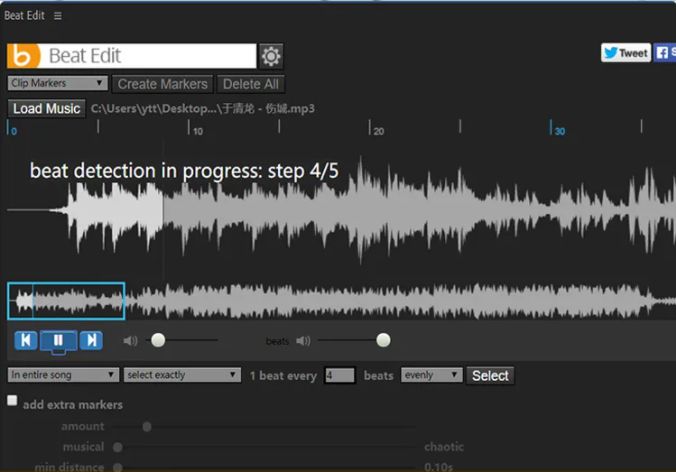Screen dimensions: 676x472
Task: Click the blue overview selection box
Action: coord(66,301)
